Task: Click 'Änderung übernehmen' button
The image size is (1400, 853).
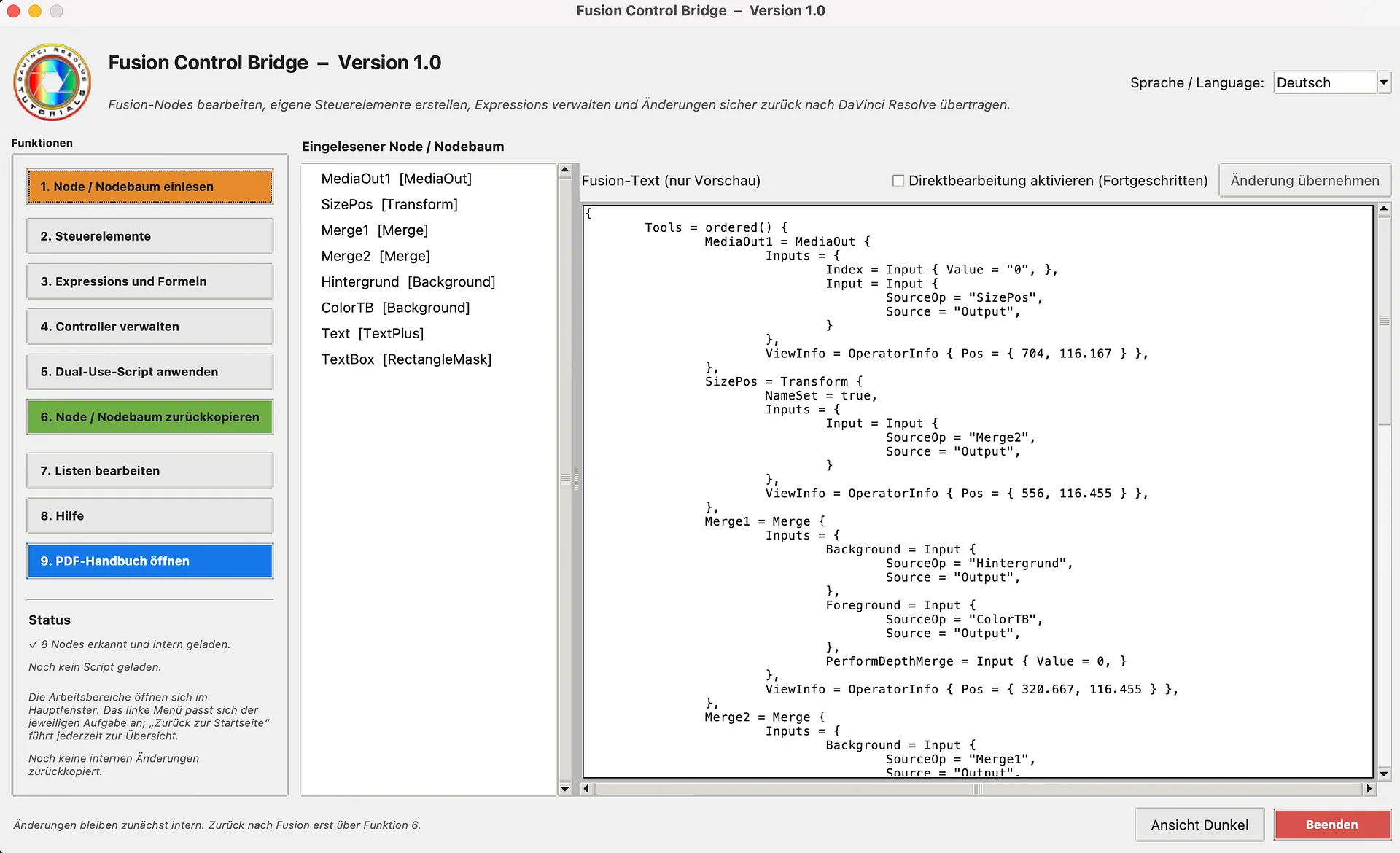Action: (x=1304, y=181)
